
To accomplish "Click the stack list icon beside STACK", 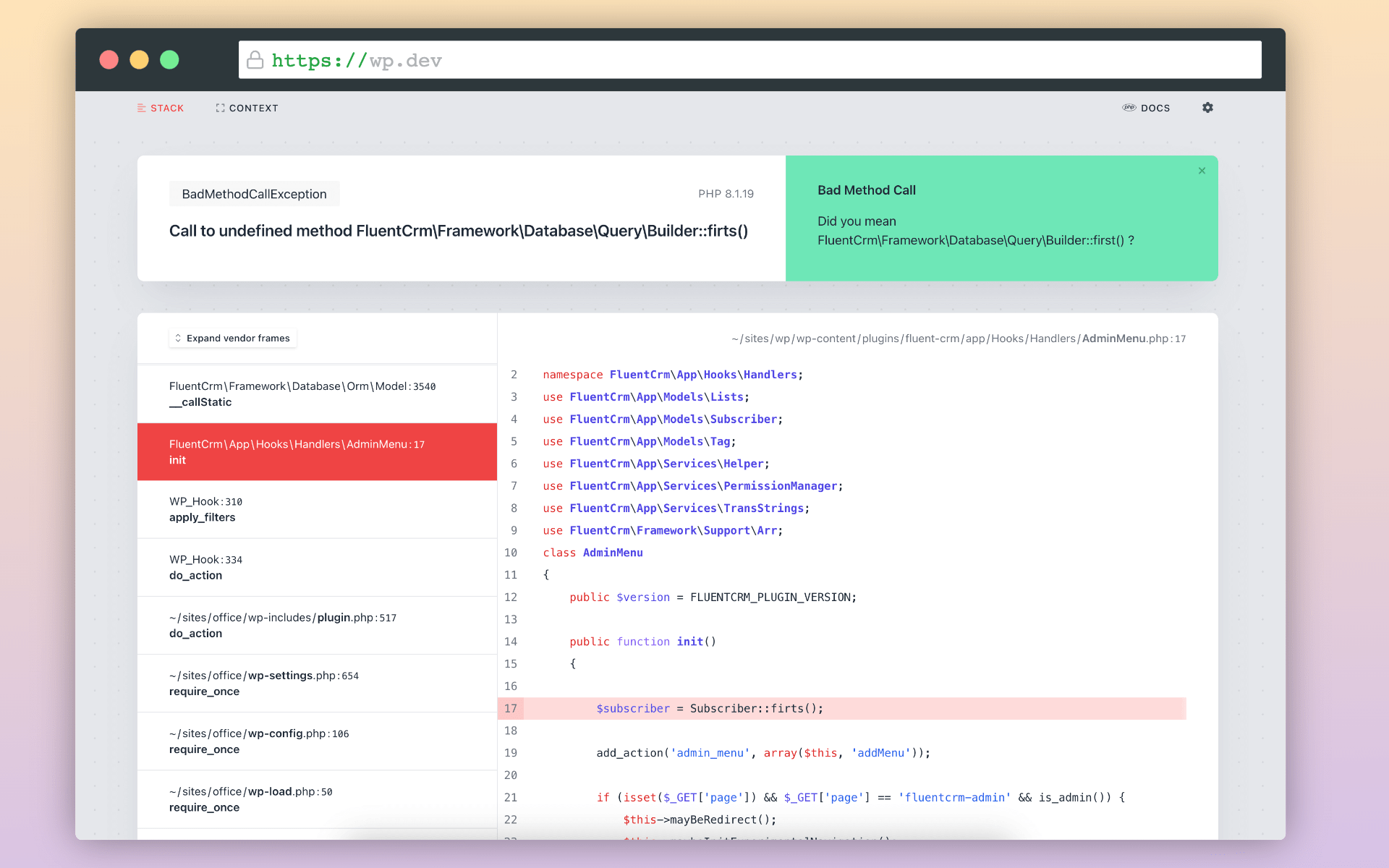I will (142, 107).
